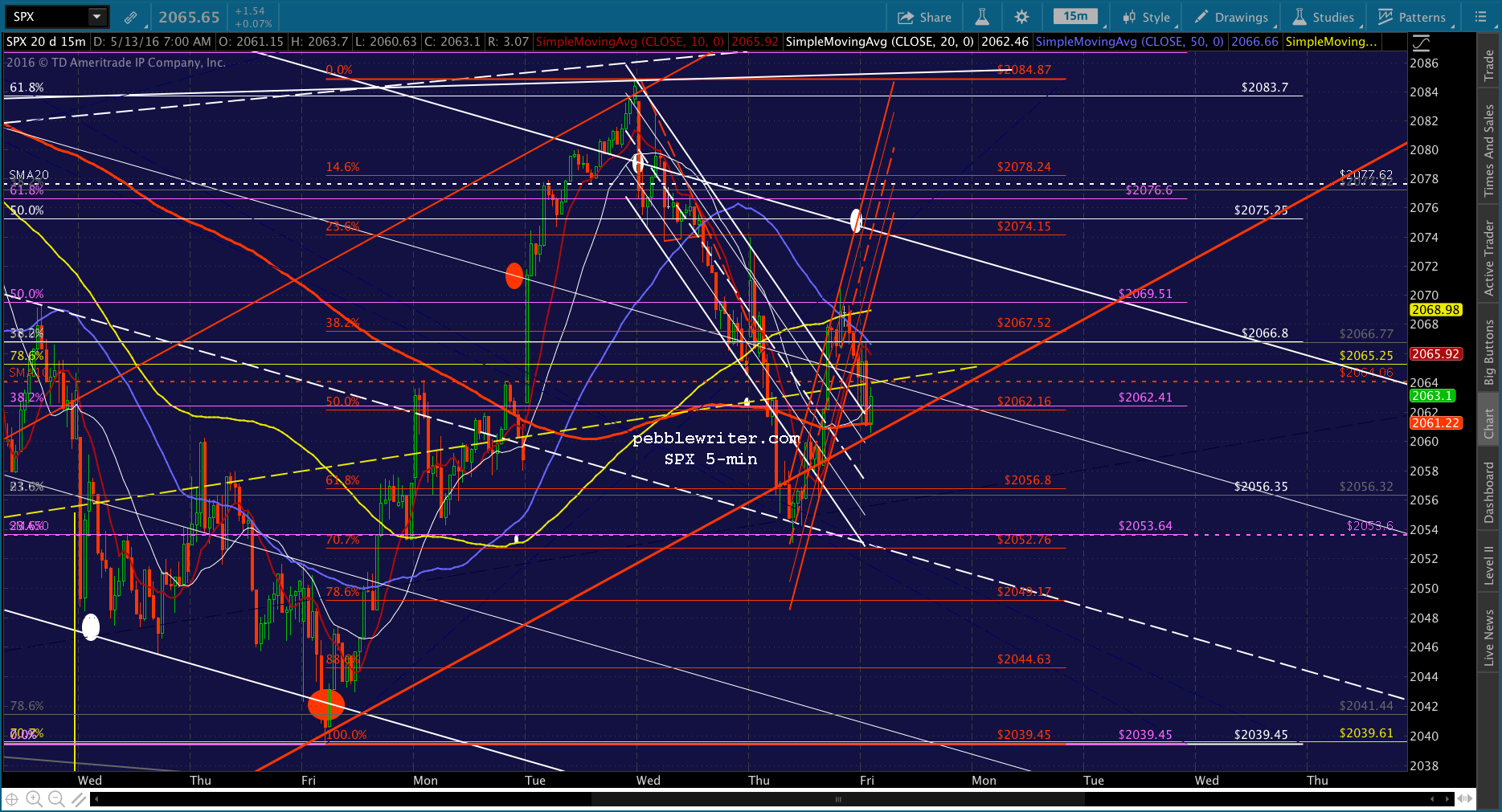Open the flask tool beside Share
The image size is (1502, 812).
(x=982, y=17)
